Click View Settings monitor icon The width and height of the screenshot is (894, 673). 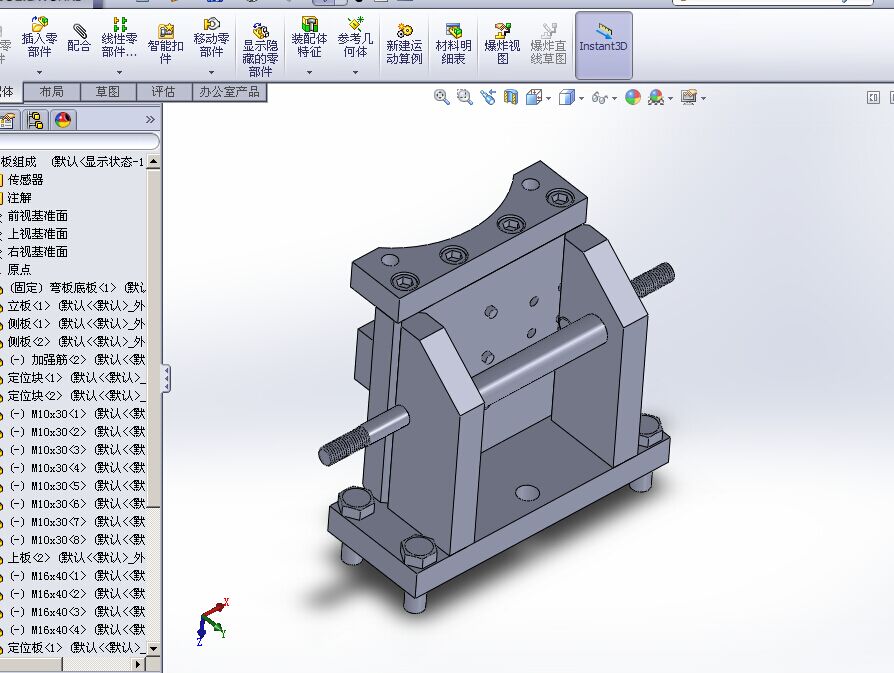tap(689, 98)
